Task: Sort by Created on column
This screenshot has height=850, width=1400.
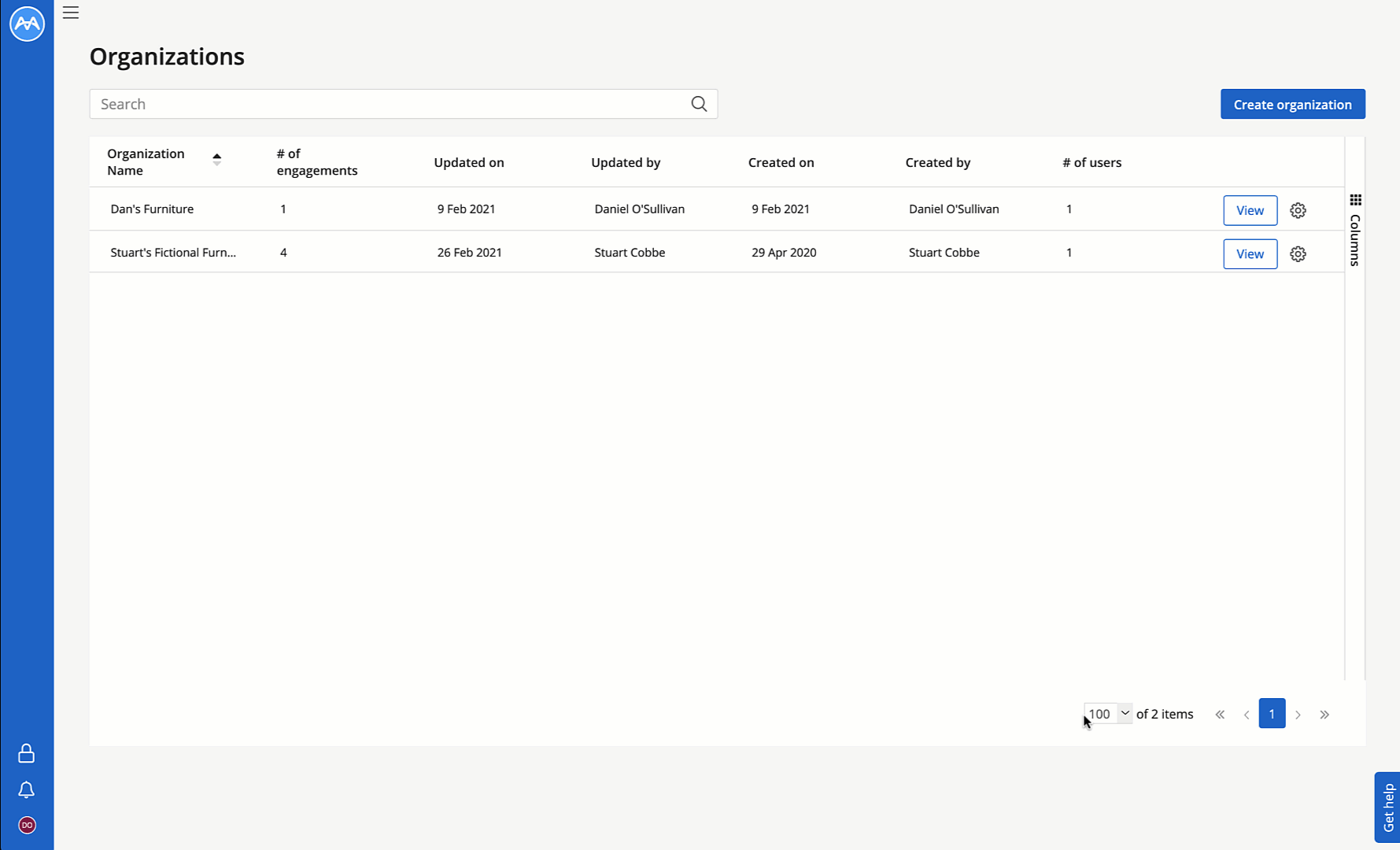Action: click(x=781, y=162)
